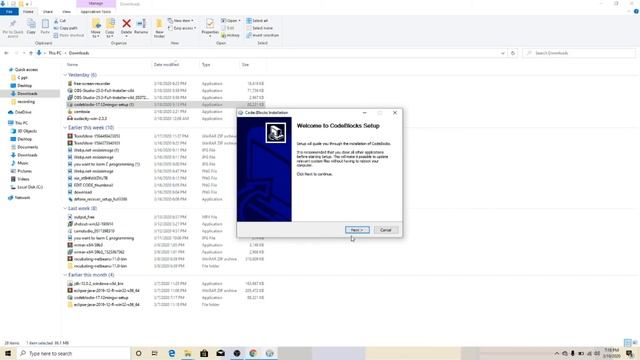Open Microsoft Edge from the taskbar

coord(171,353)
